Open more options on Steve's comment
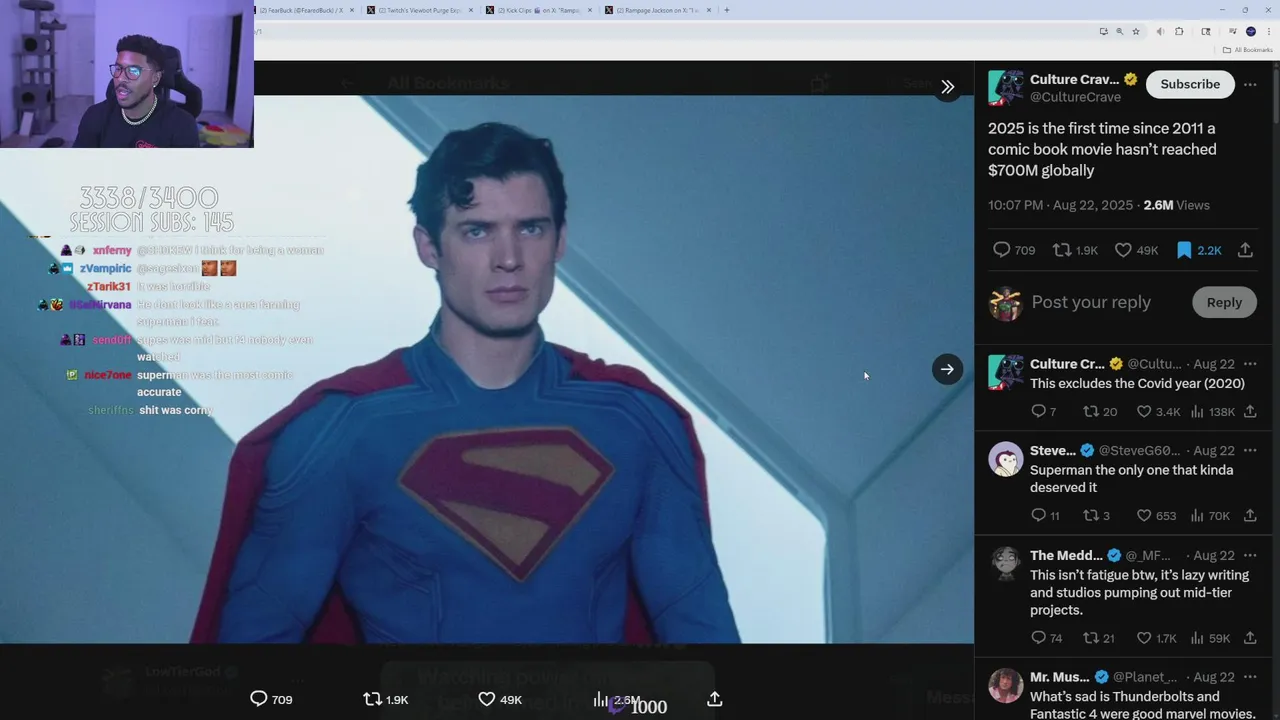The image size is (1280, 720). (x=1250, y=450)
